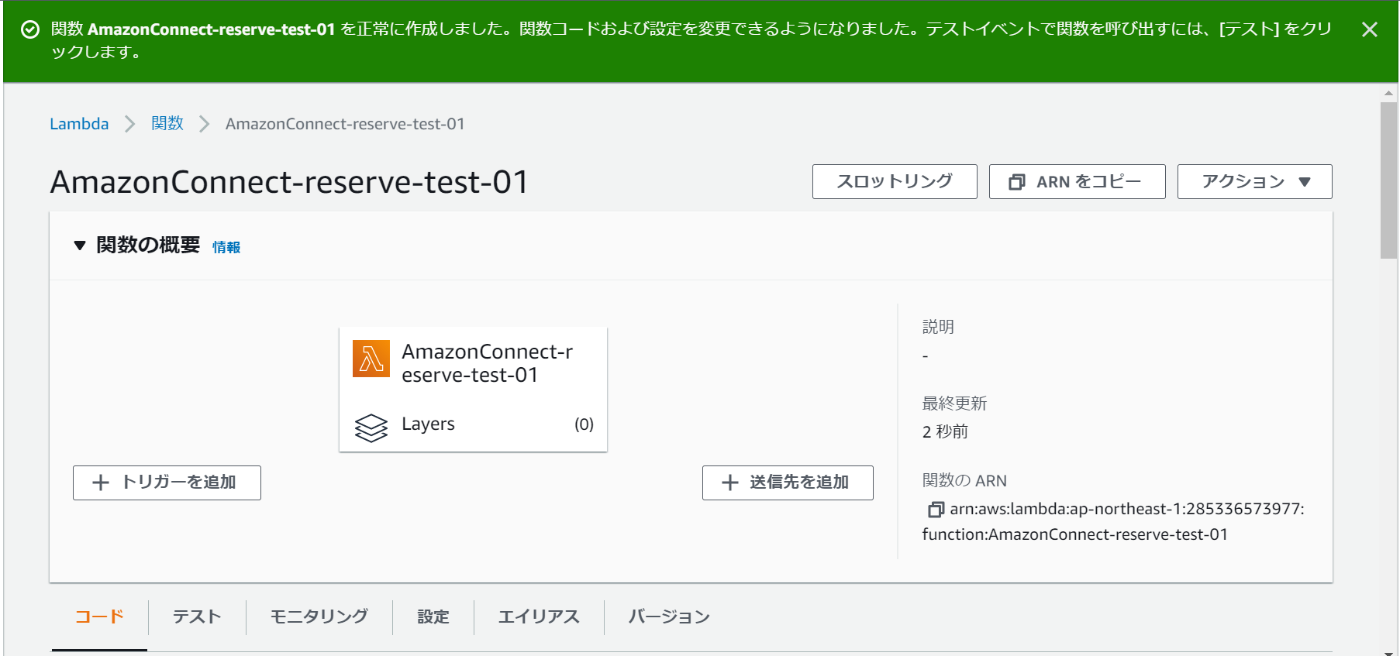
Task: Click the success checkmark icon in banner
Action: pyautogui.click(x=31, y=30)
